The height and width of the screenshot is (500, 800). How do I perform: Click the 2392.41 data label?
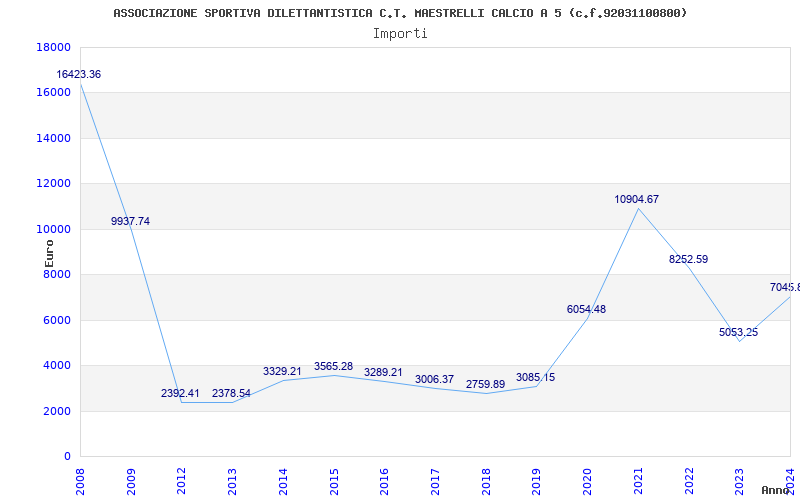(x=180, y=393)
